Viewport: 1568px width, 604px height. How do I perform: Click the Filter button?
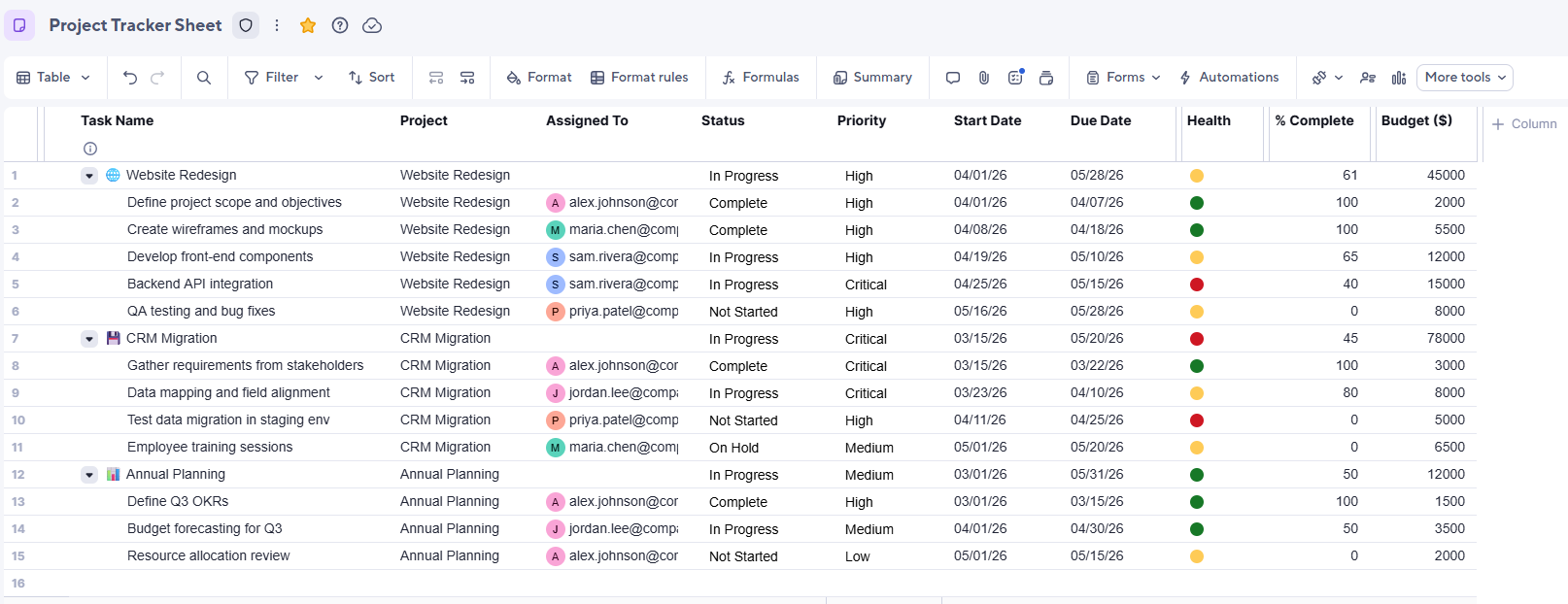[x=272, y=78]
